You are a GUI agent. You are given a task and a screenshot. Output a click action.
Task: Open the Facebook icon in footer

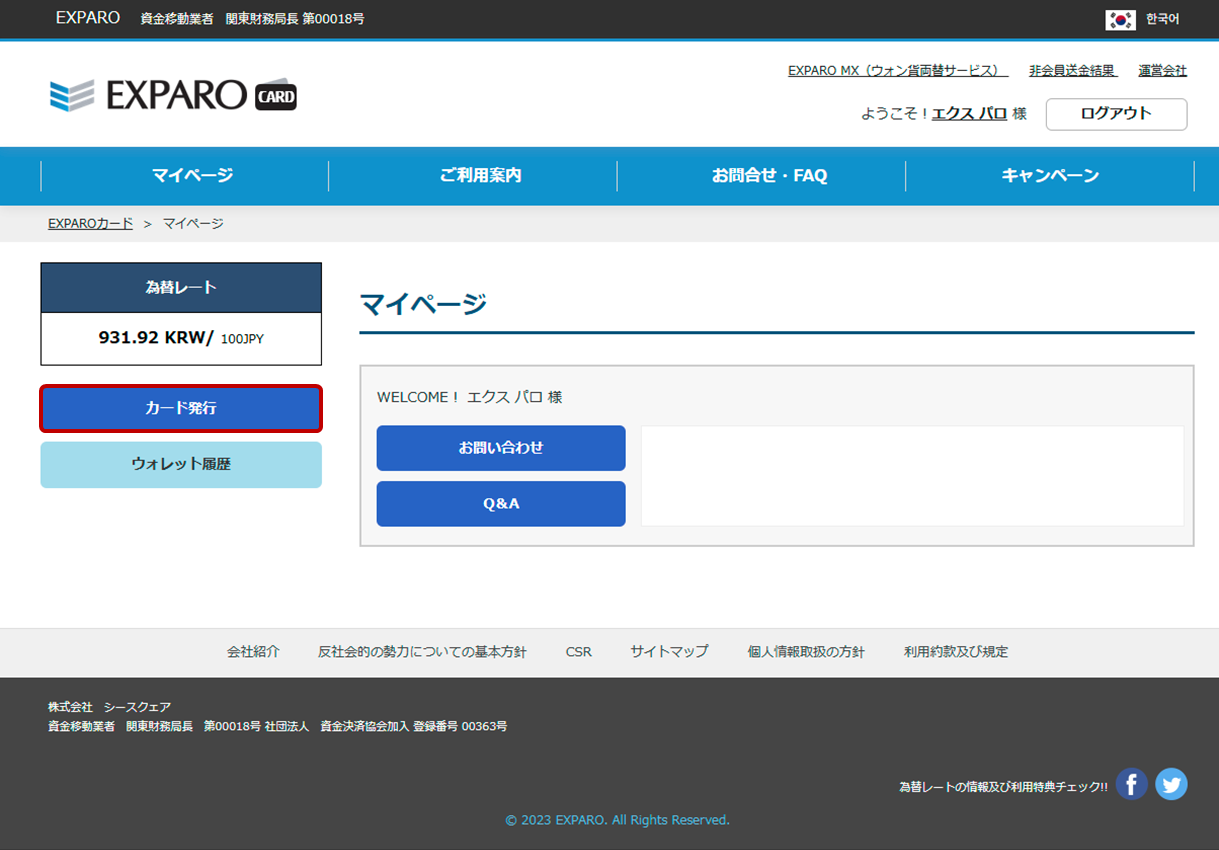click(x=1131, y=784)
